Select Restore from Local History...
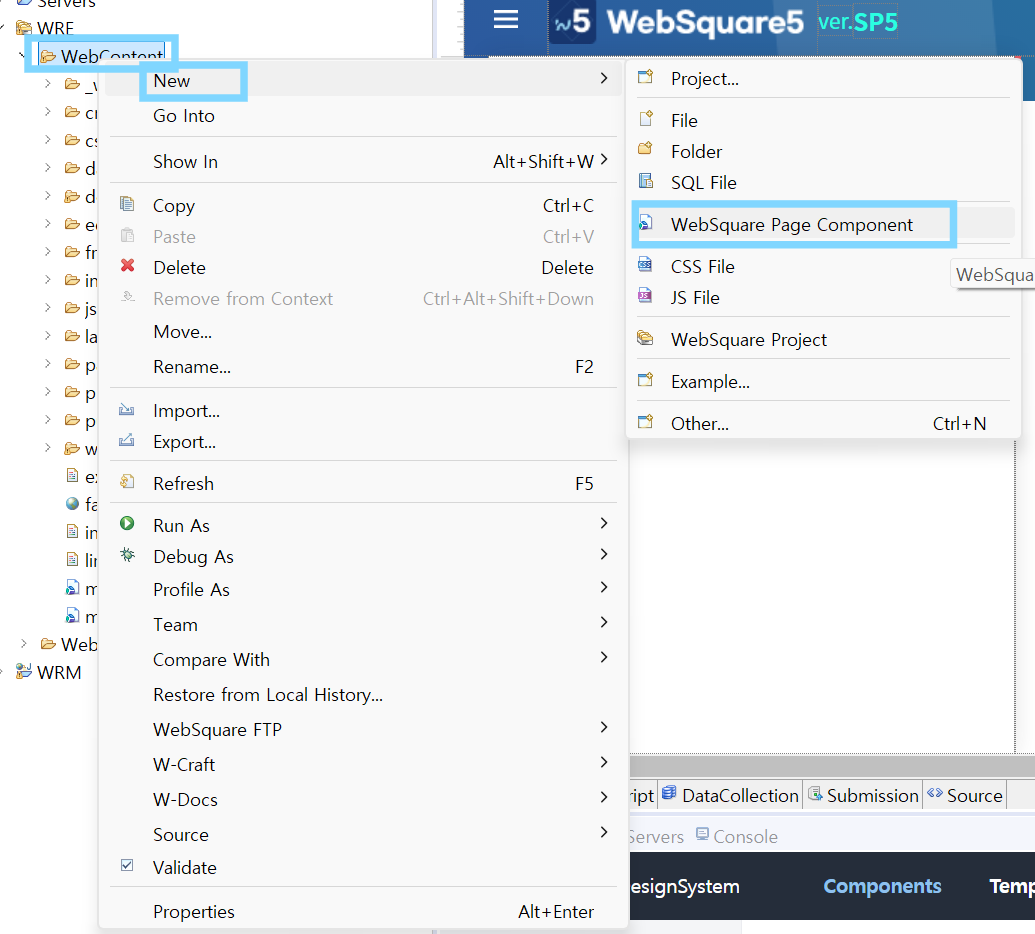 click(363, 695)
